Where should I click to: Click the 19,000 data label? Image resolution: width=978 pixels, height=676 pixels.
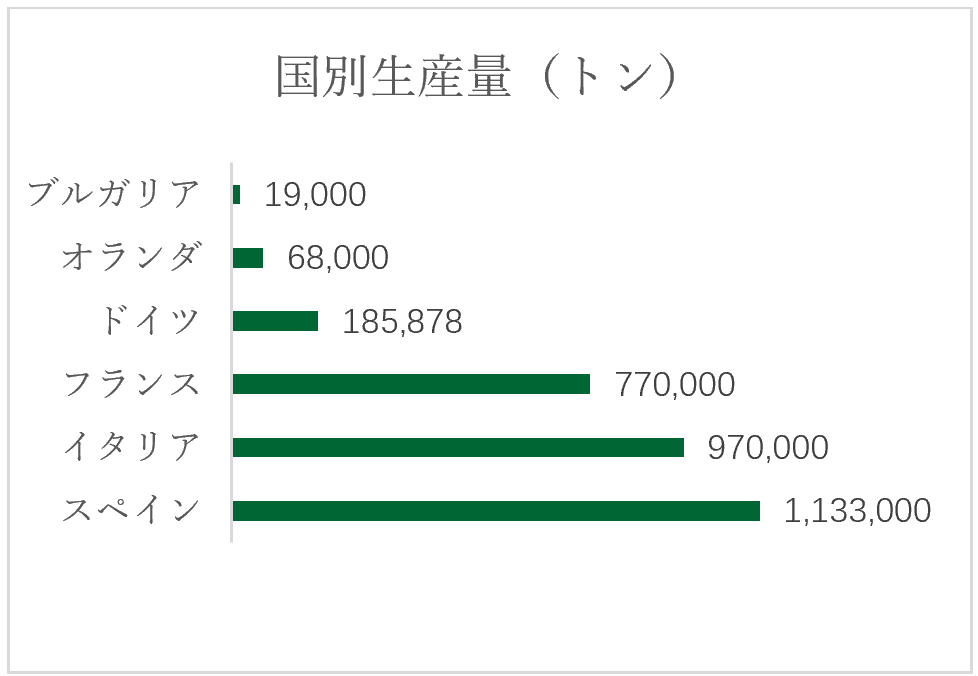pos(315,195)
